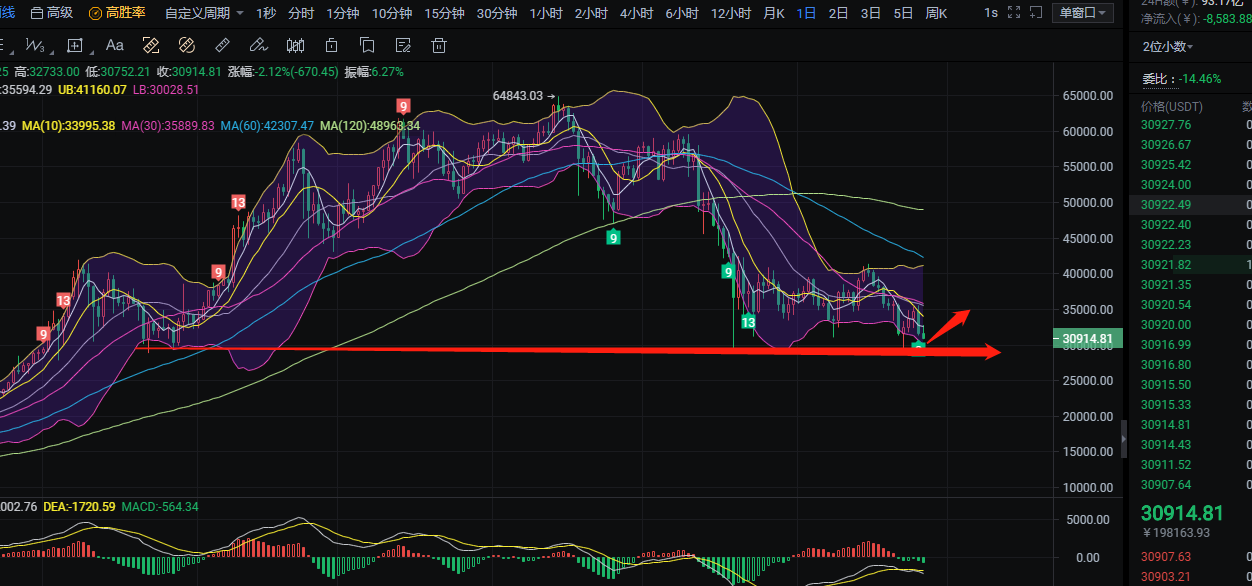The width and height of the screenshot is (1252, 586).
Task: Click the 15分钟 interval button
Action: tap(444, 13)
